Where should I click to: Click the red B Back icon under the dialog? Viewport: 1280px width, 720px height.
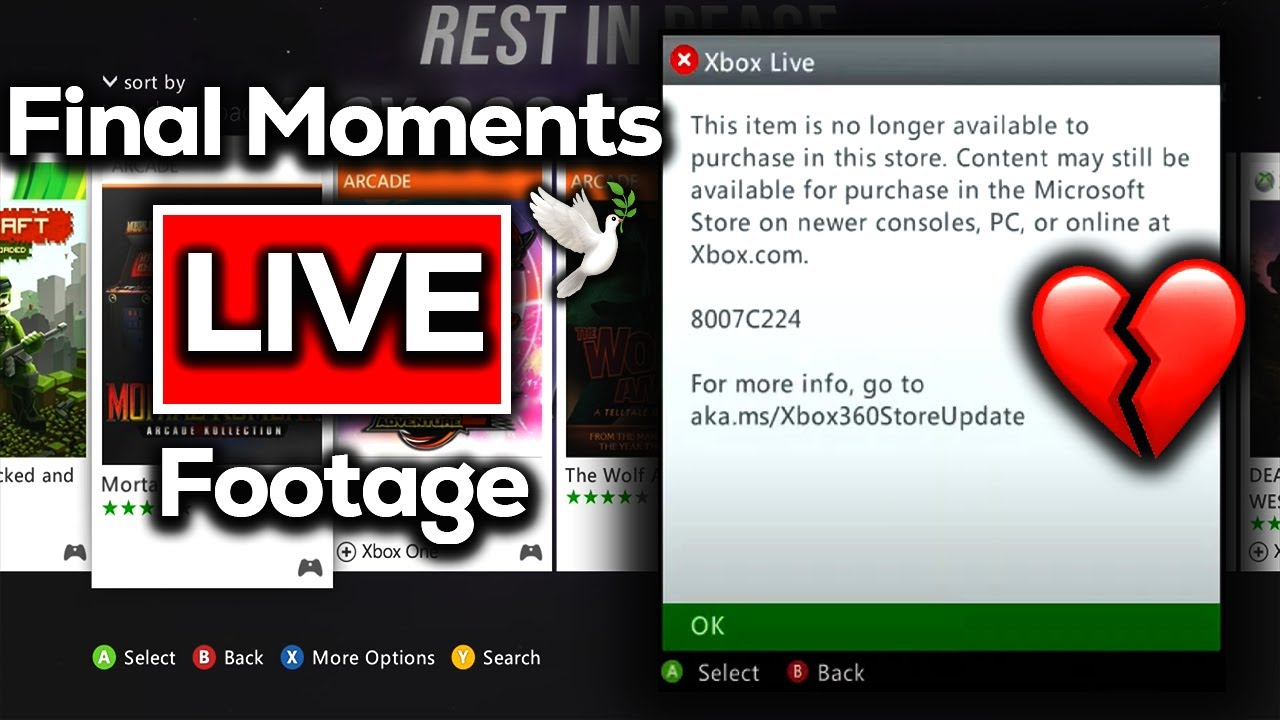[x=797, y=673]
